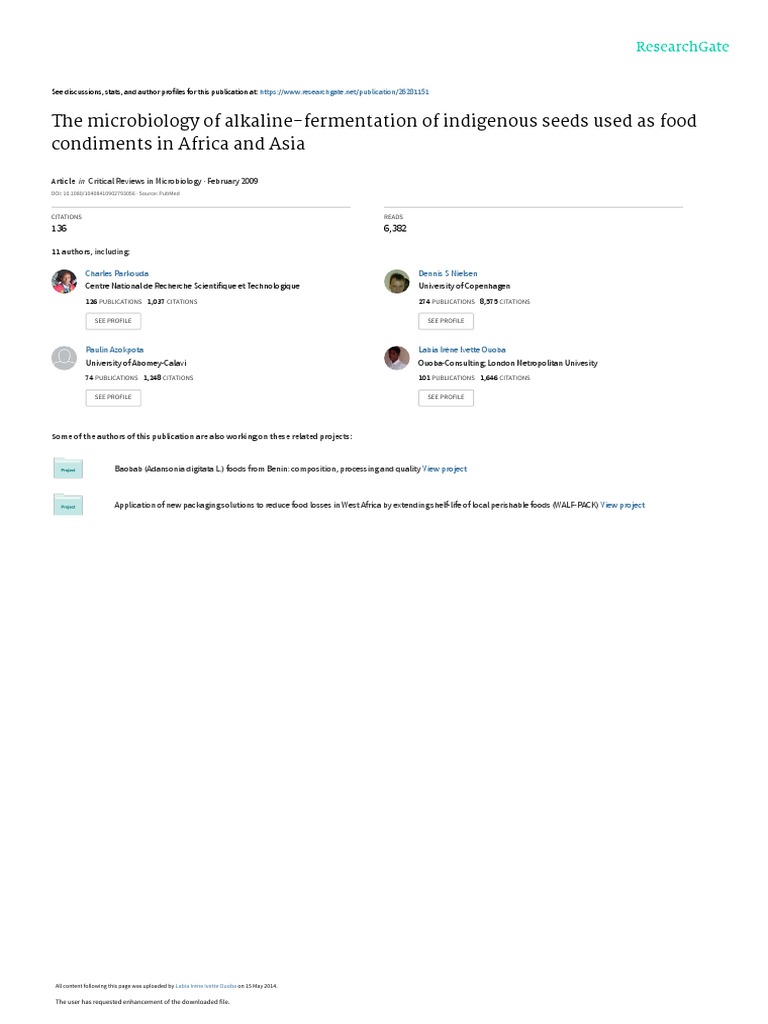Click the article title heading
This screenshot has width=768, height=1024.
pyautogui.click(x=374, y=132)
